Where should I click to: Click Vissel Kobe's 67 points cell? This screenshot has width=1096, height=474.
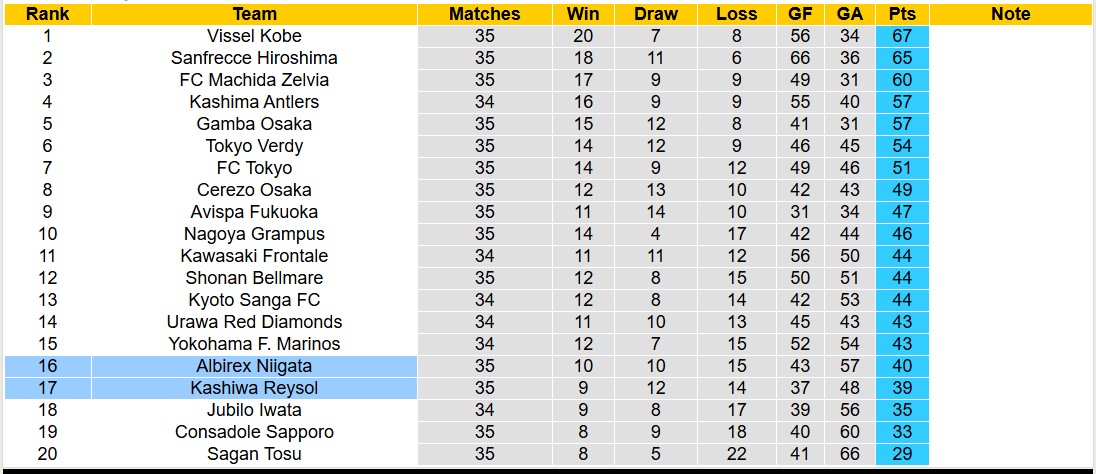tap(902, 36)
